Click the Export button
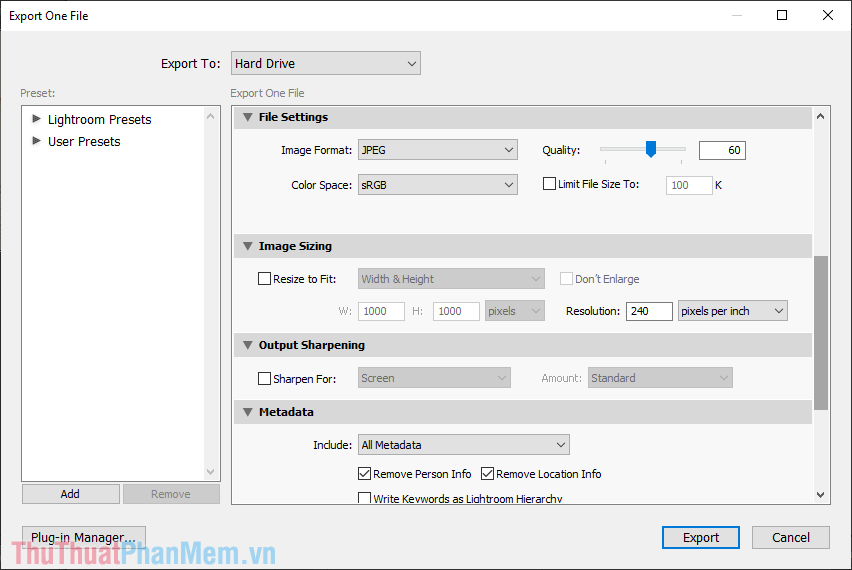This screenshot has width=852, height=570. pyautogui.click(x=700, y=537)
